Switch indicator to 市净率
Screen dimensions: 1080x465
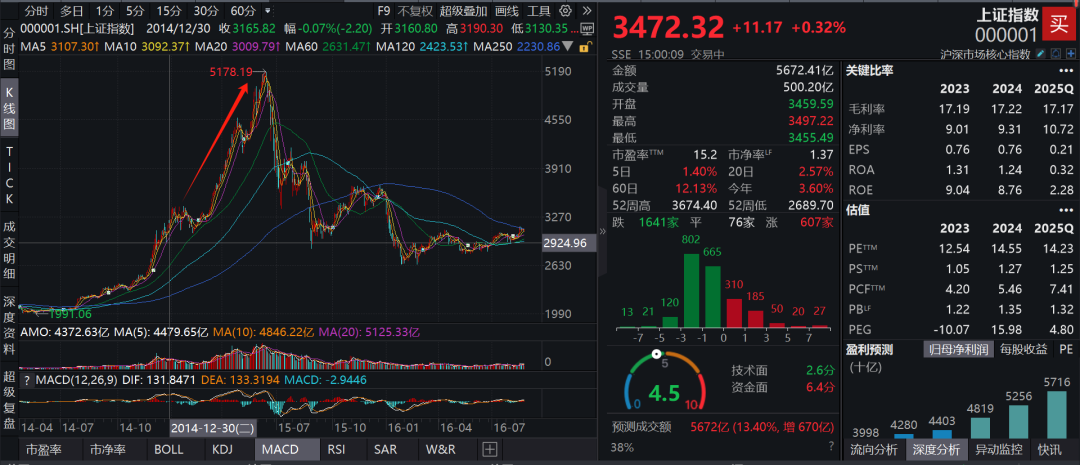tap(108, 450)
